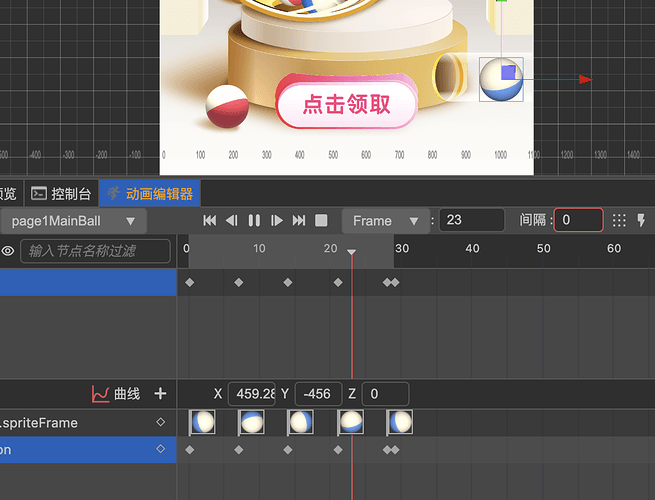Click the current frame number field
Screen dimensions: 655x500
(x=472, y=220)
